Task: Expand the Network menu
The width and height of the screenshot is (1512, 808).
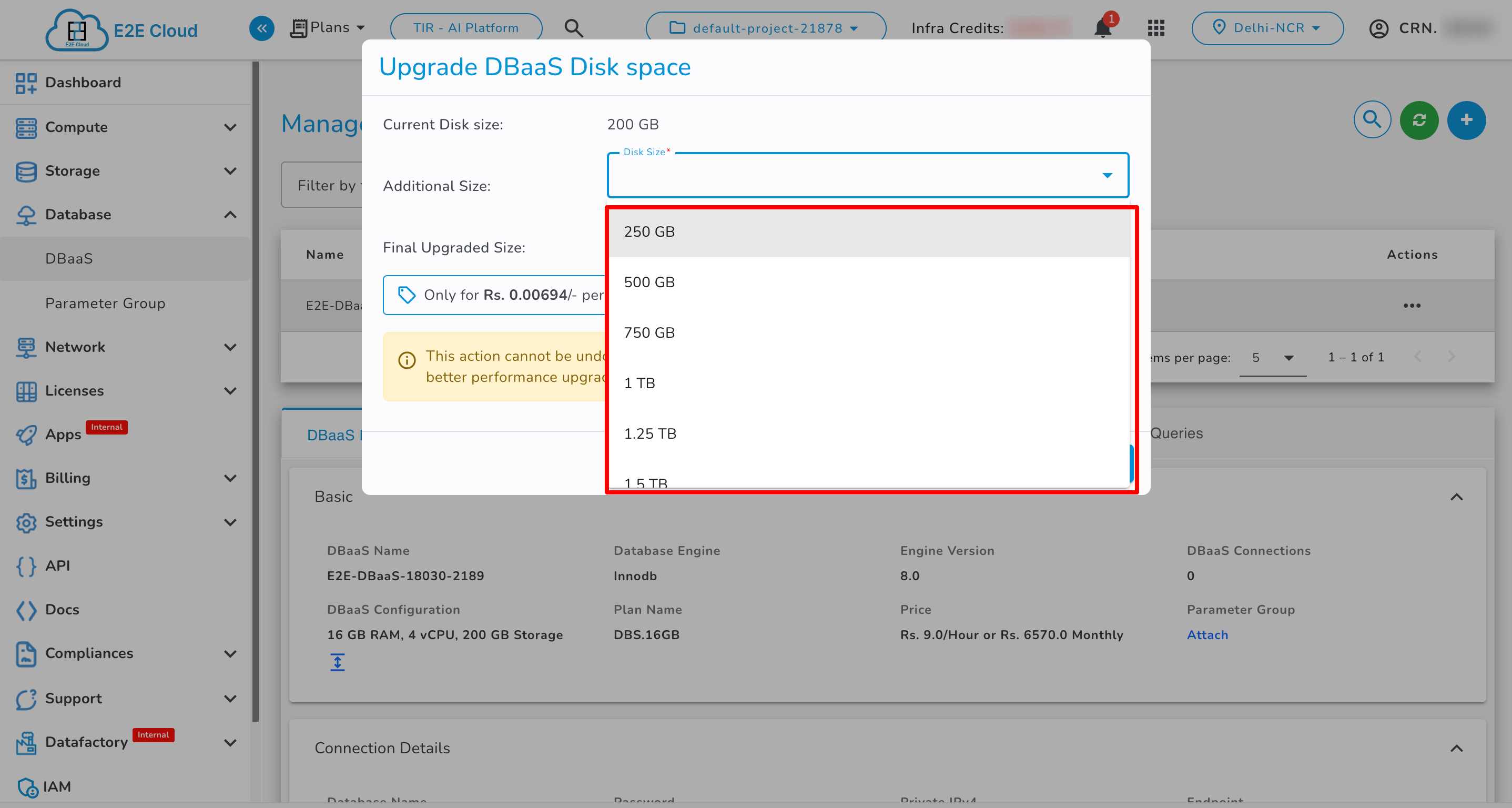Action: [231, 347]
